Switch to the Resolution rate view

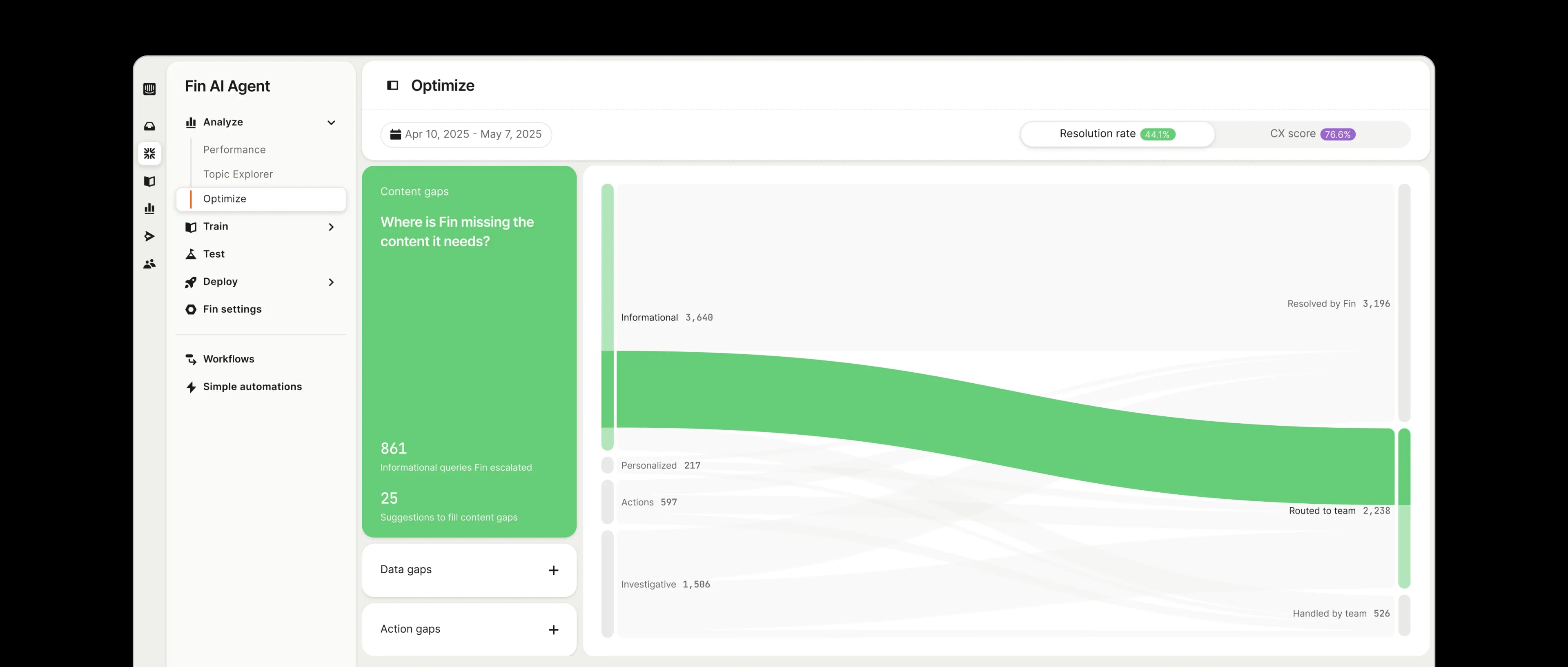[x=1117, y=134]
